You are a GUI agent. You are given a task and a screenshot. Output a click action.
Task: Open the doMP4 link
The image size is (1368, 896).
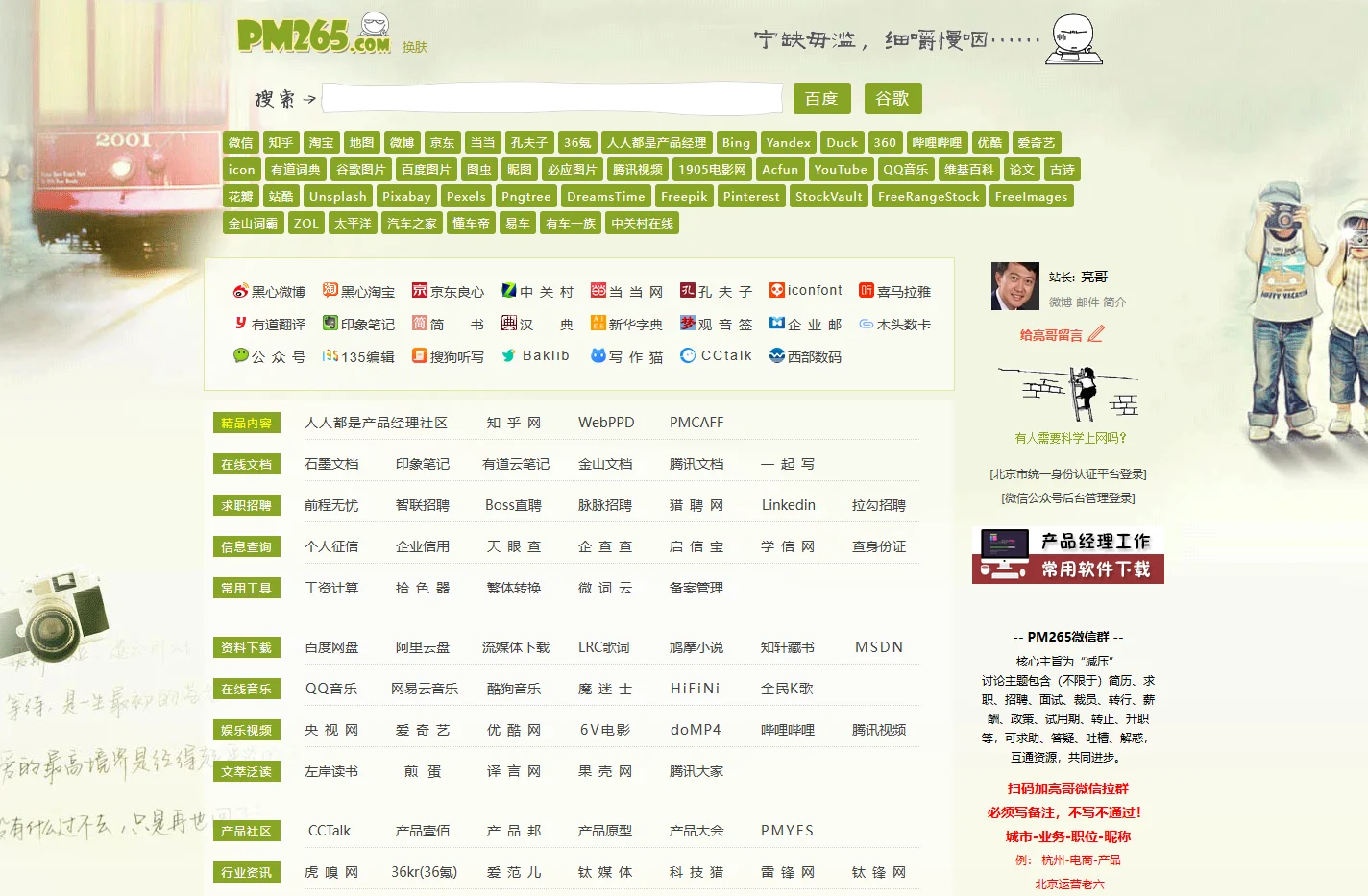click(696, 730)
